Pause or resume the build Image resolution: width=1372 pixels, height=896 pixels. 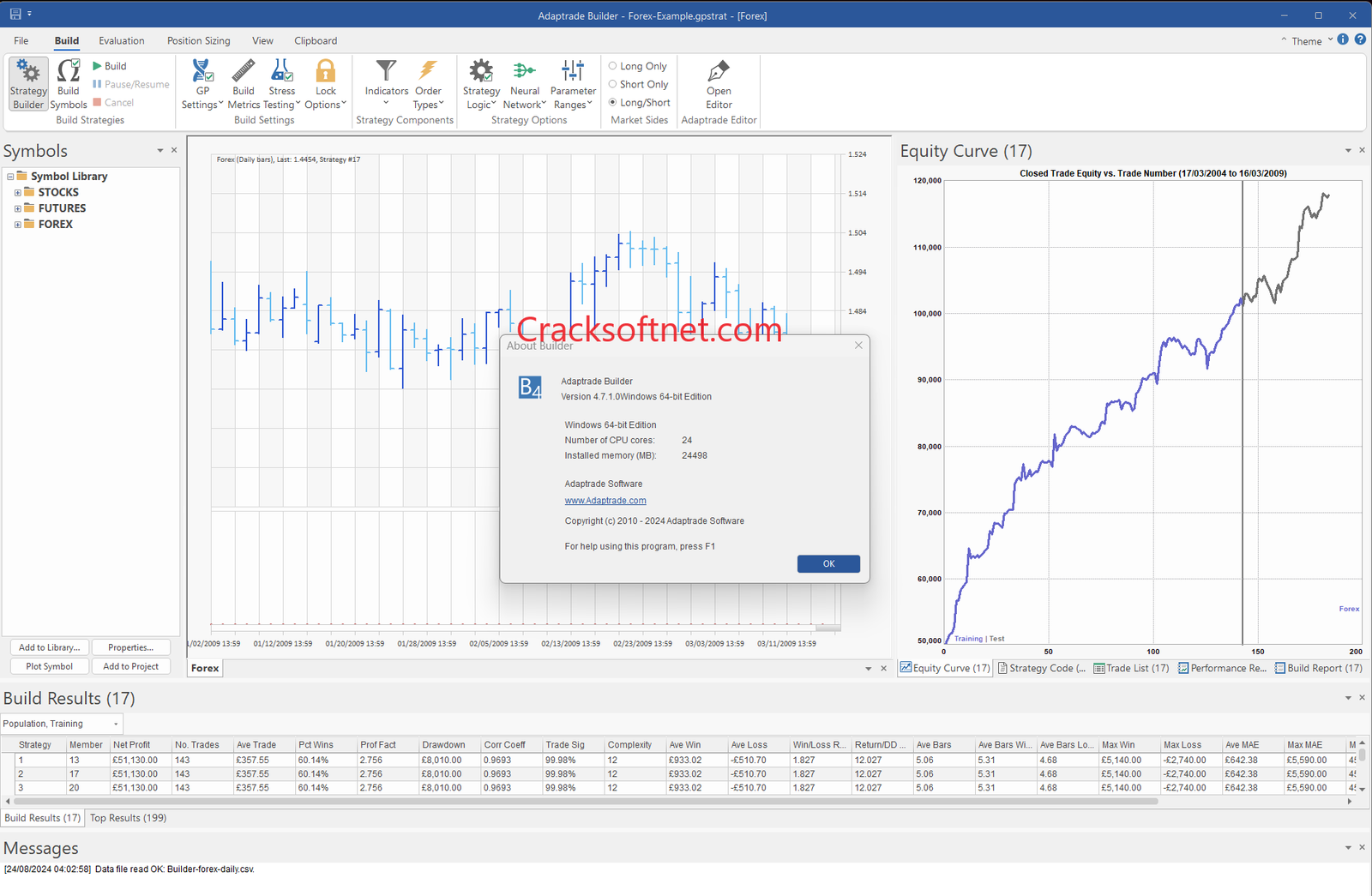(x=130, y=84)
